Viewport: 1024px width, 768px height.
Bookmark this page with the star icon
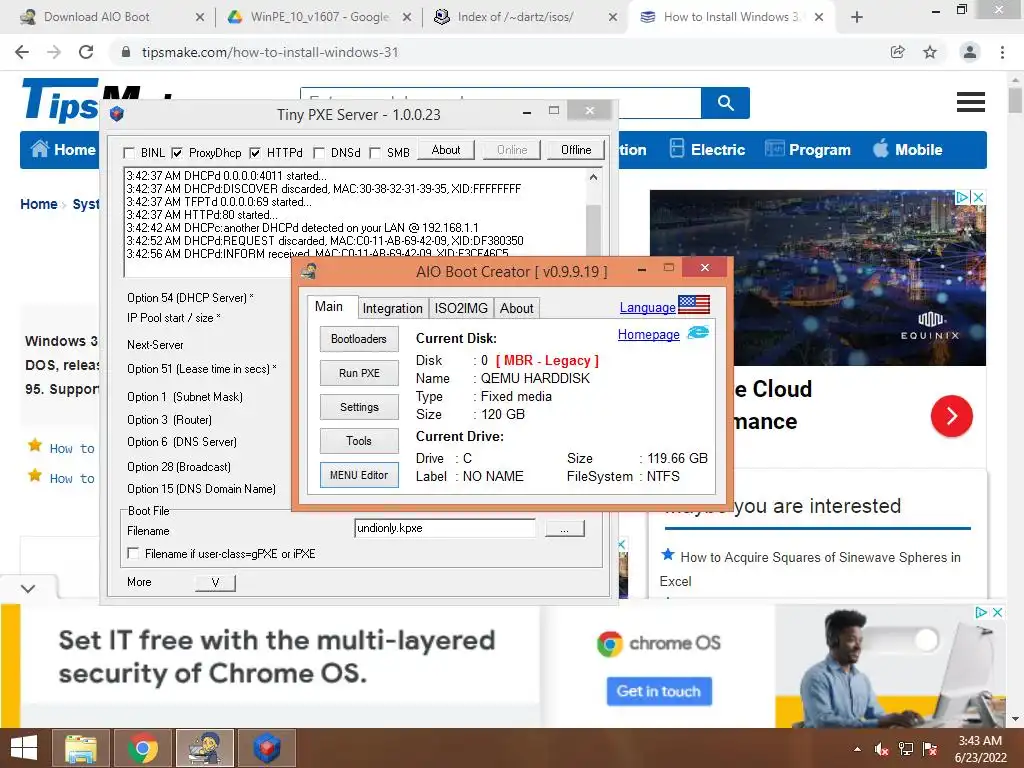(x=930, y=52)
